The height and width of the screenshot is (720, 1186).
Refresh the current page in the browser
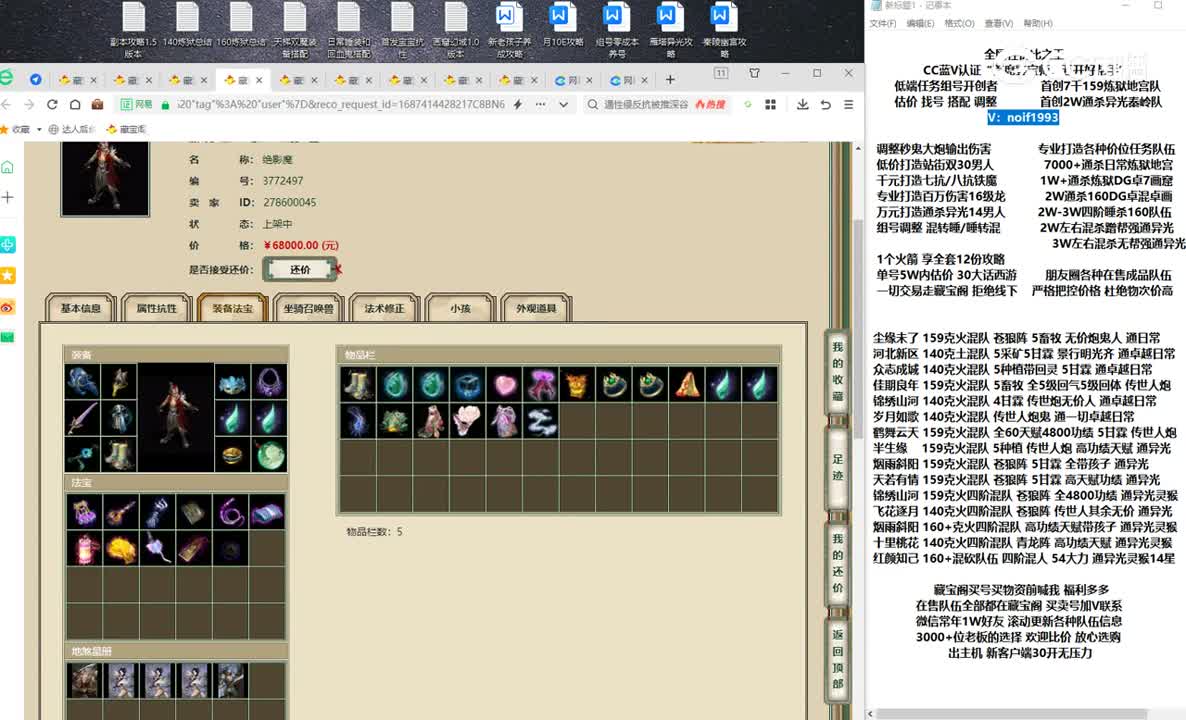52,103
